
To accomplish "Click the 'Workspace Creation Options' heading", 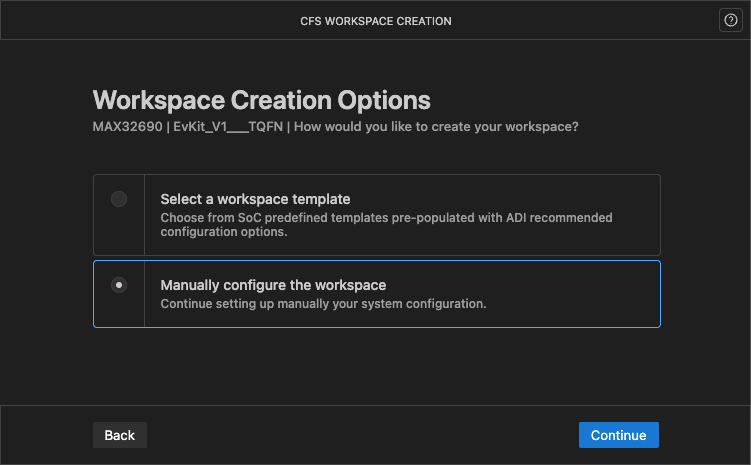I will pos(262,100).
